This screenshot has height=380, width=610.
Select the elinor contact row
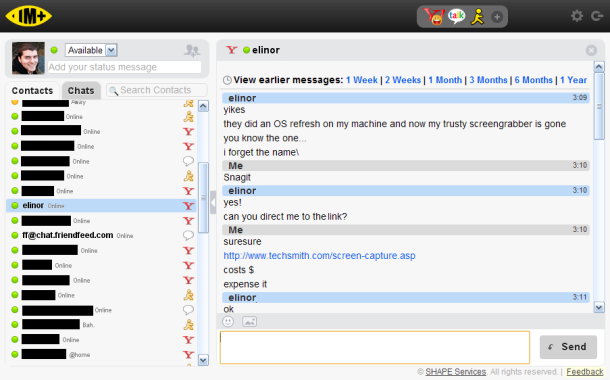pyautogui.click(x=101, y=205)
